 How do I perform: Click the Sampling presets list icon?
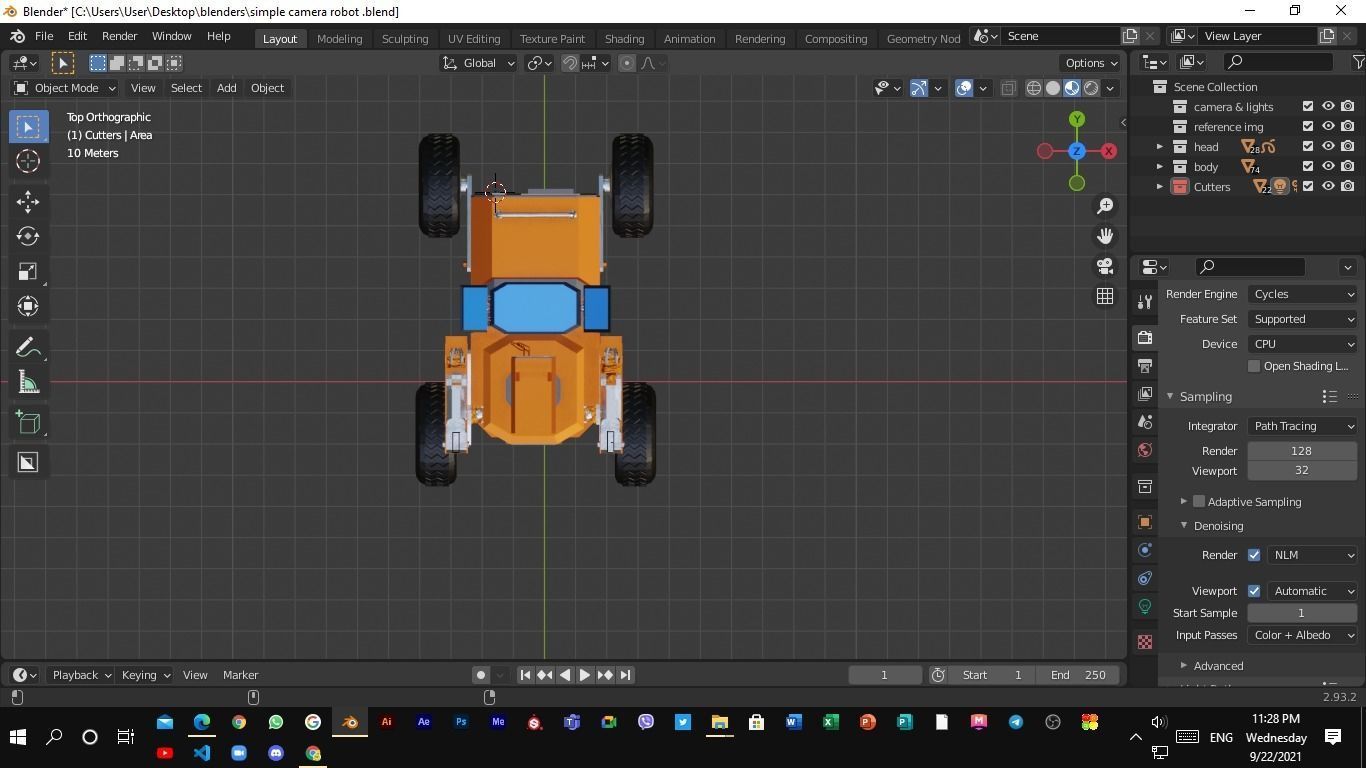point(1329,397)
